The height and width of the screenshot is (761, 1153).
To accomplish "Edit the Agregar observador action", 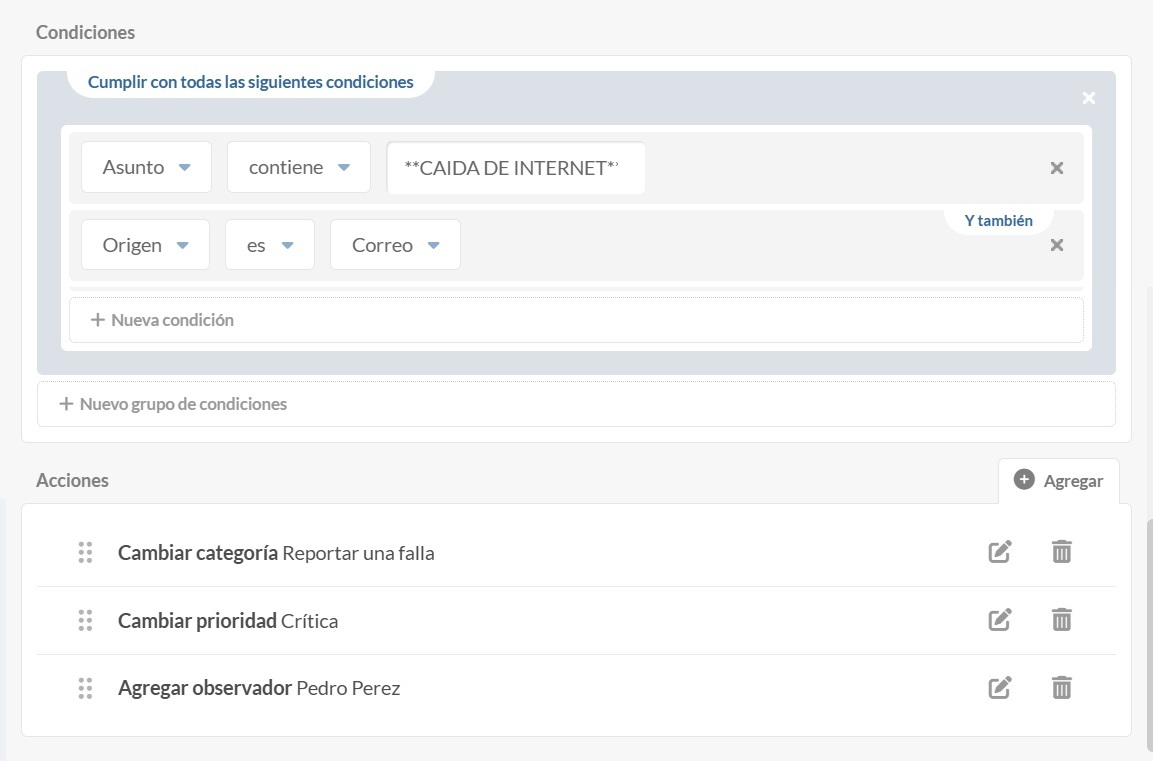I will pyautogui.click(x=999, y=688).
